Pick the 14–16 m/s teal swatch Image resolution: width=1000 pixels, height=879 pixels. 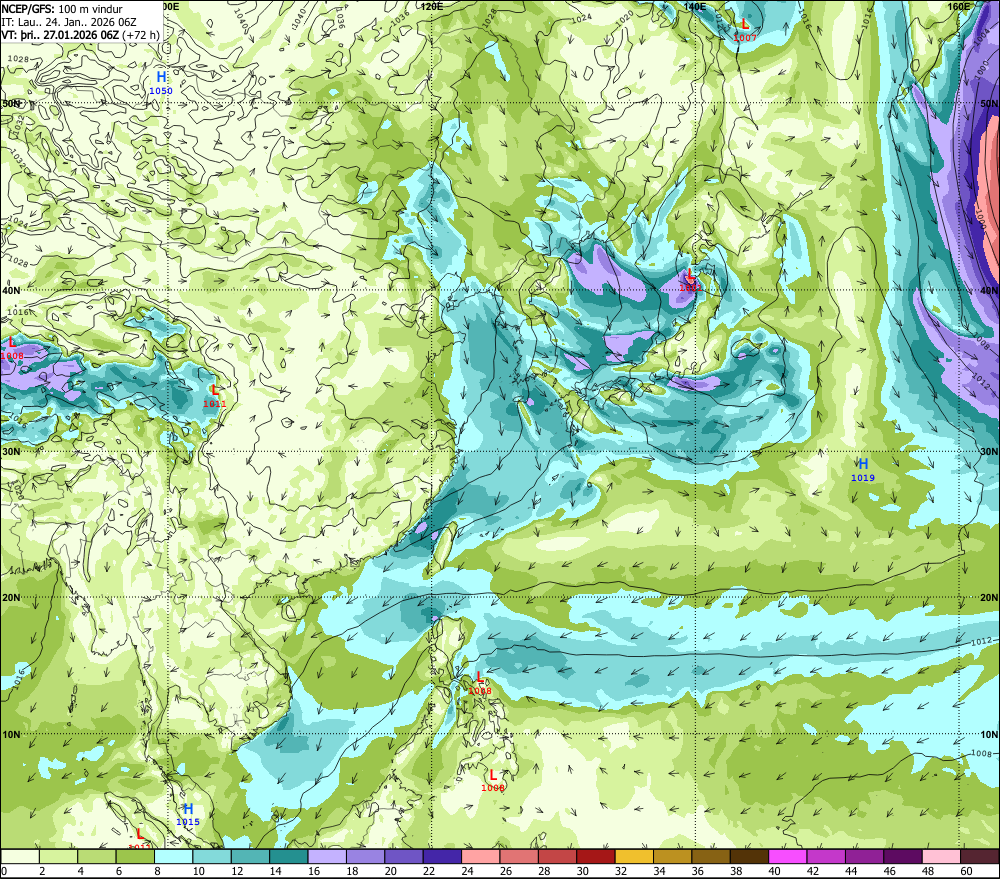289,856
